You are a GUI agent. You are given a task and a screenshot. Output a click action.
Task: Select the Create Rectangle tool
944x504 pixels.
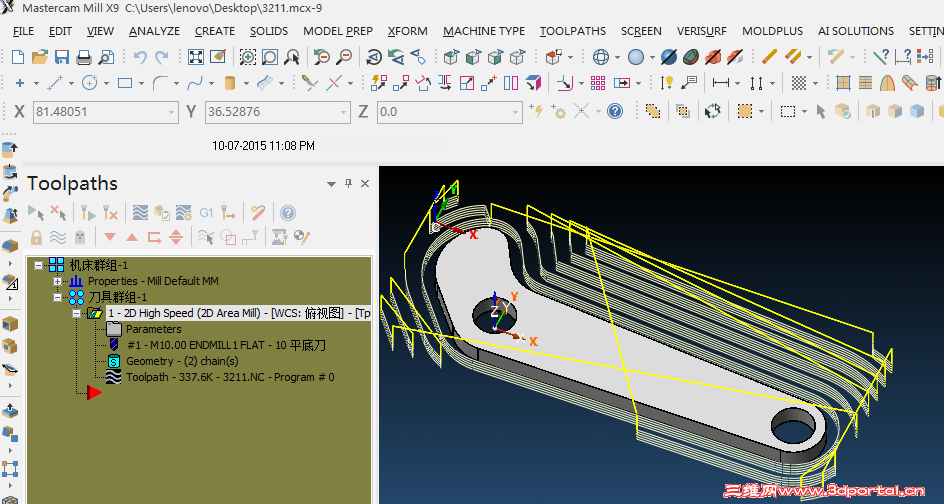coord(125,83)
